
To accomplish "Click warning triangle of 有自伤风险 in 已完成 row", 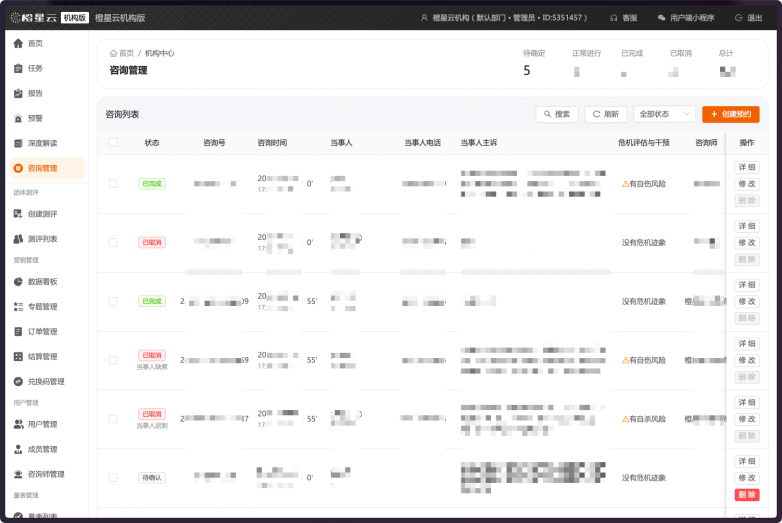I will click(625, 184).
